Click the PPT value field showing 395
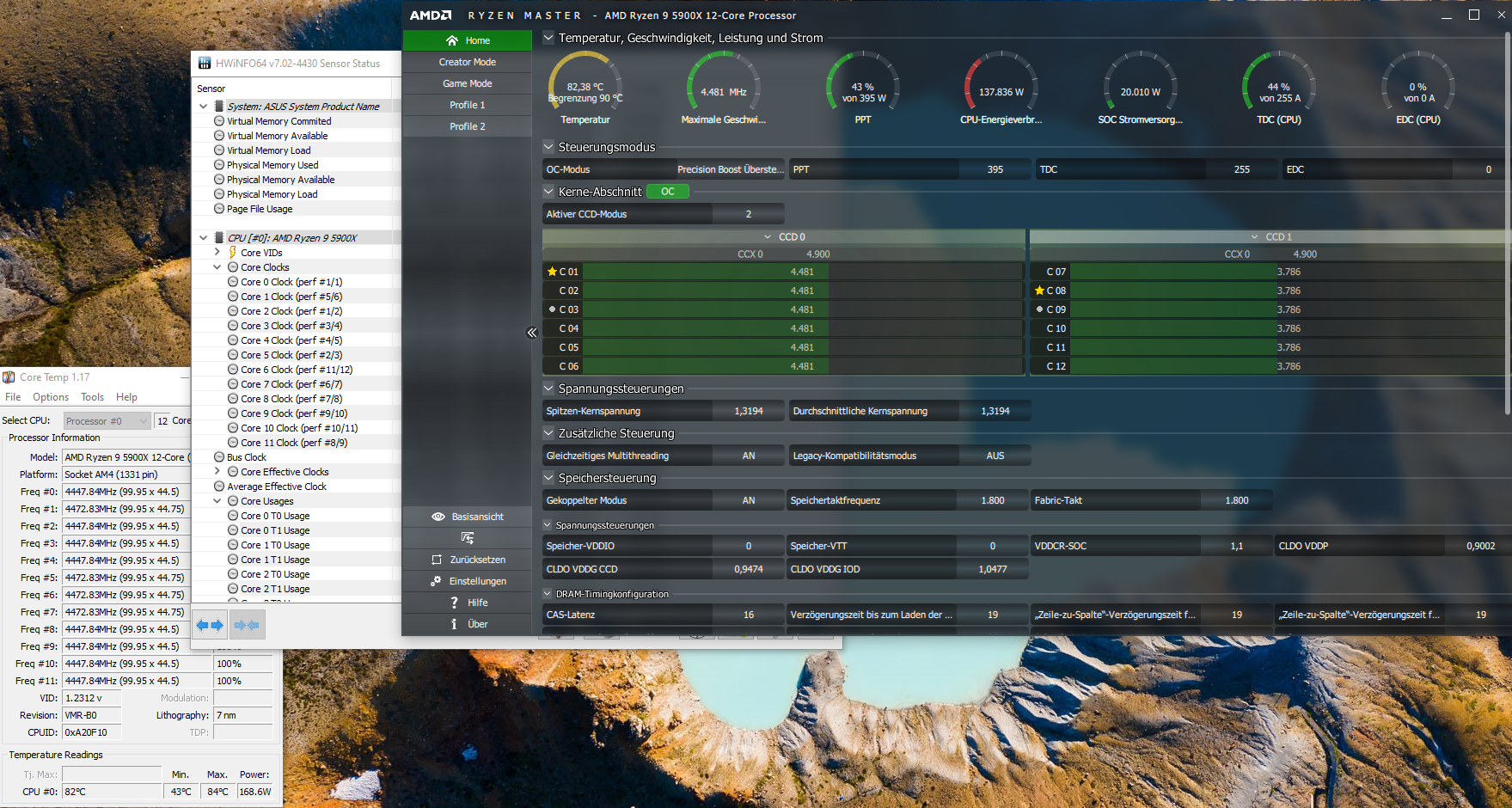This screenshot has height=808, width=1512. 995,169
